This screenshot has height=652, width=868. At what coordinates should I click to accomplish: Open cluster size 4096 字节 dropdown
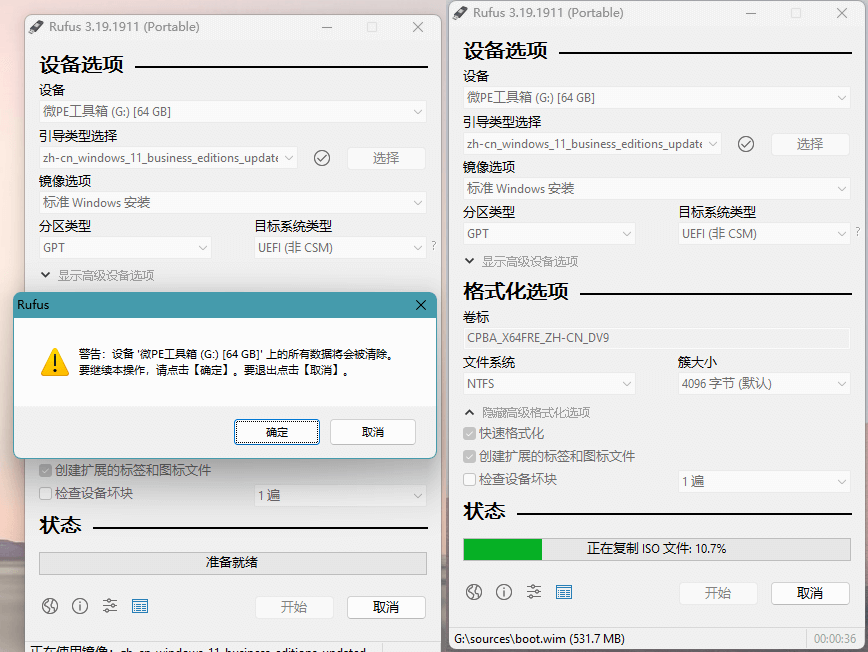coord(764,384)
